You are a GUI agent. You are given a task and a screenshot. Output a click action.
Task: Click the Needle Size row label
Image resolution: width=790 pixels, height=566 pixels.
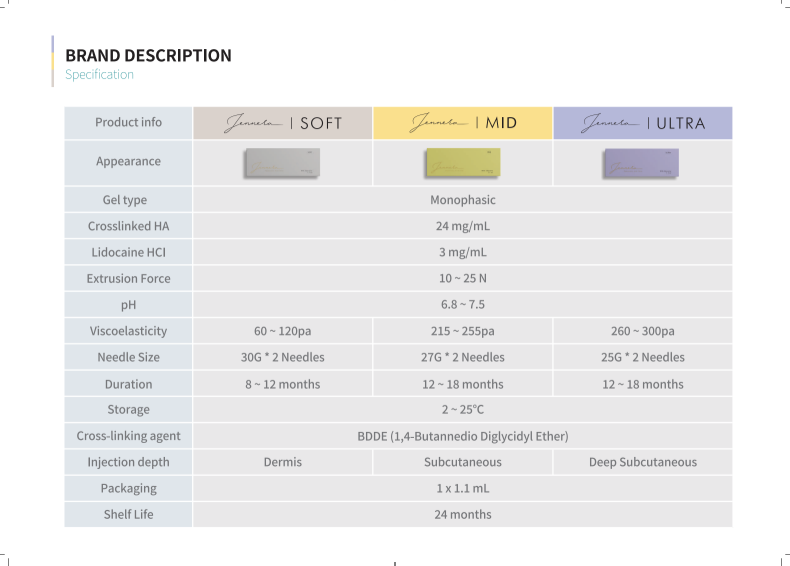pos(128,357)
